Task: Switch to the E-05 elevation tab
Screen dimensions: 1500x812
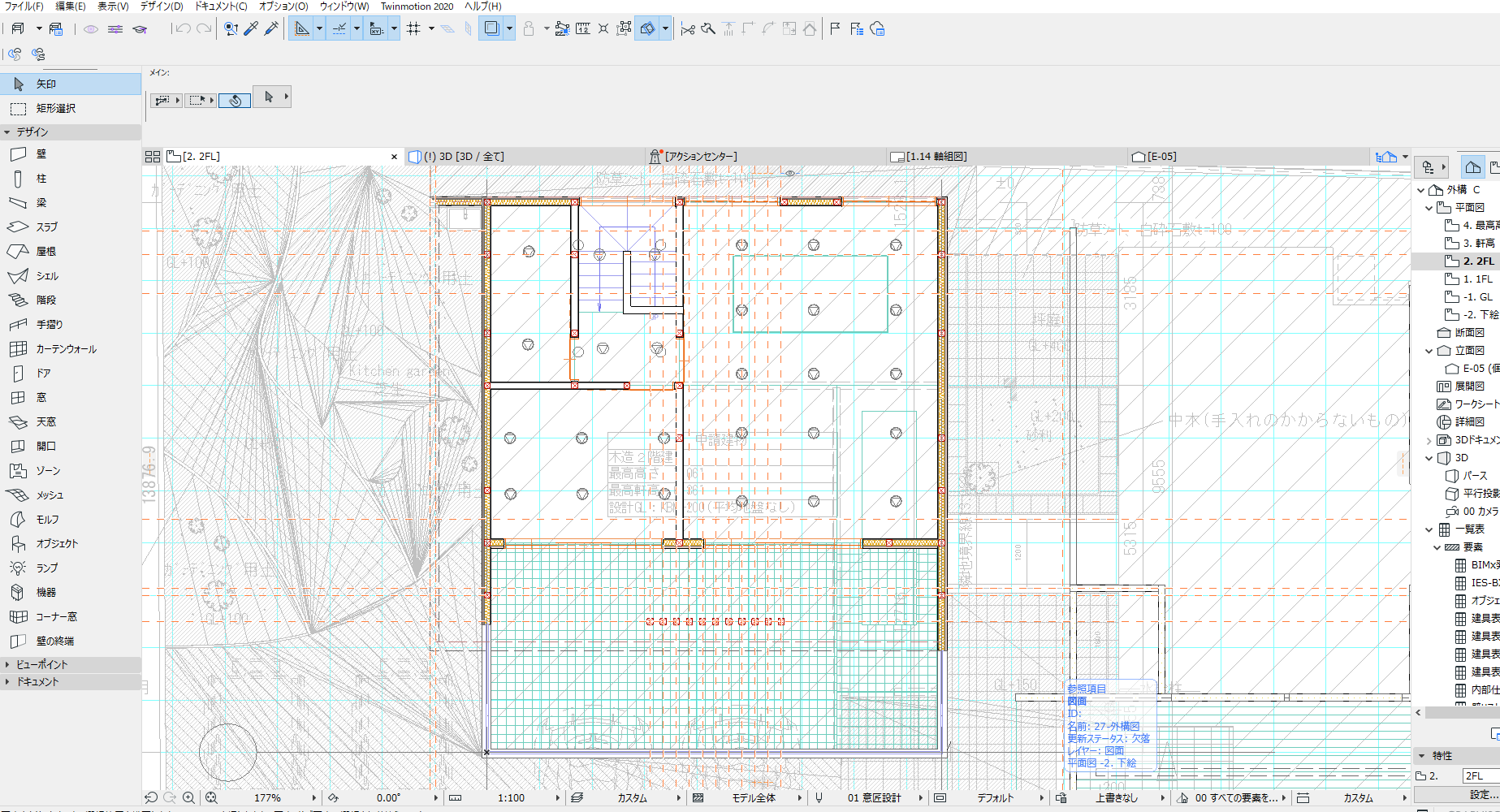Action: [1247, 157]
